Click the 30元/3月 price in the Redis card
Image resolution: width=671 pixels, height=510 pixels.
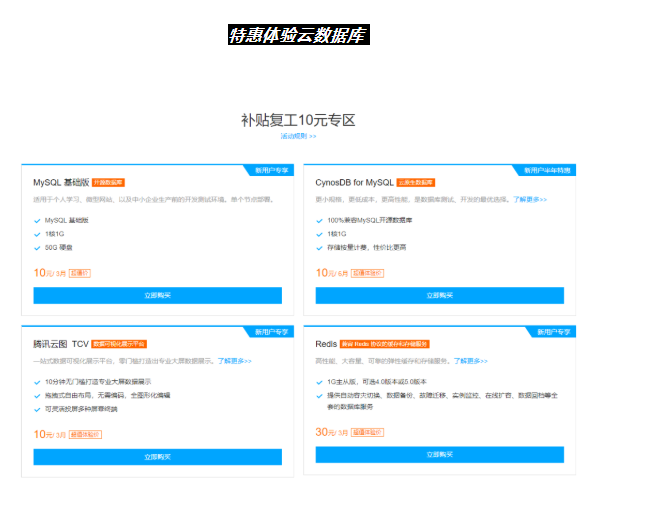click(x=332, y=432)
